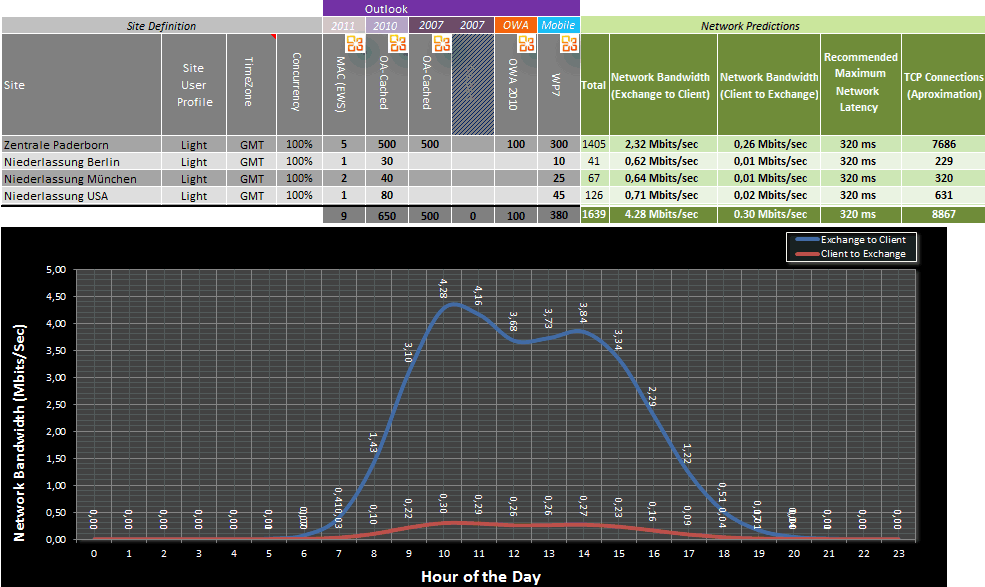Click the Outlook icon in the 2007 OA: Cached column
This screenshot has height=587, width=985.
pos(440,43)
